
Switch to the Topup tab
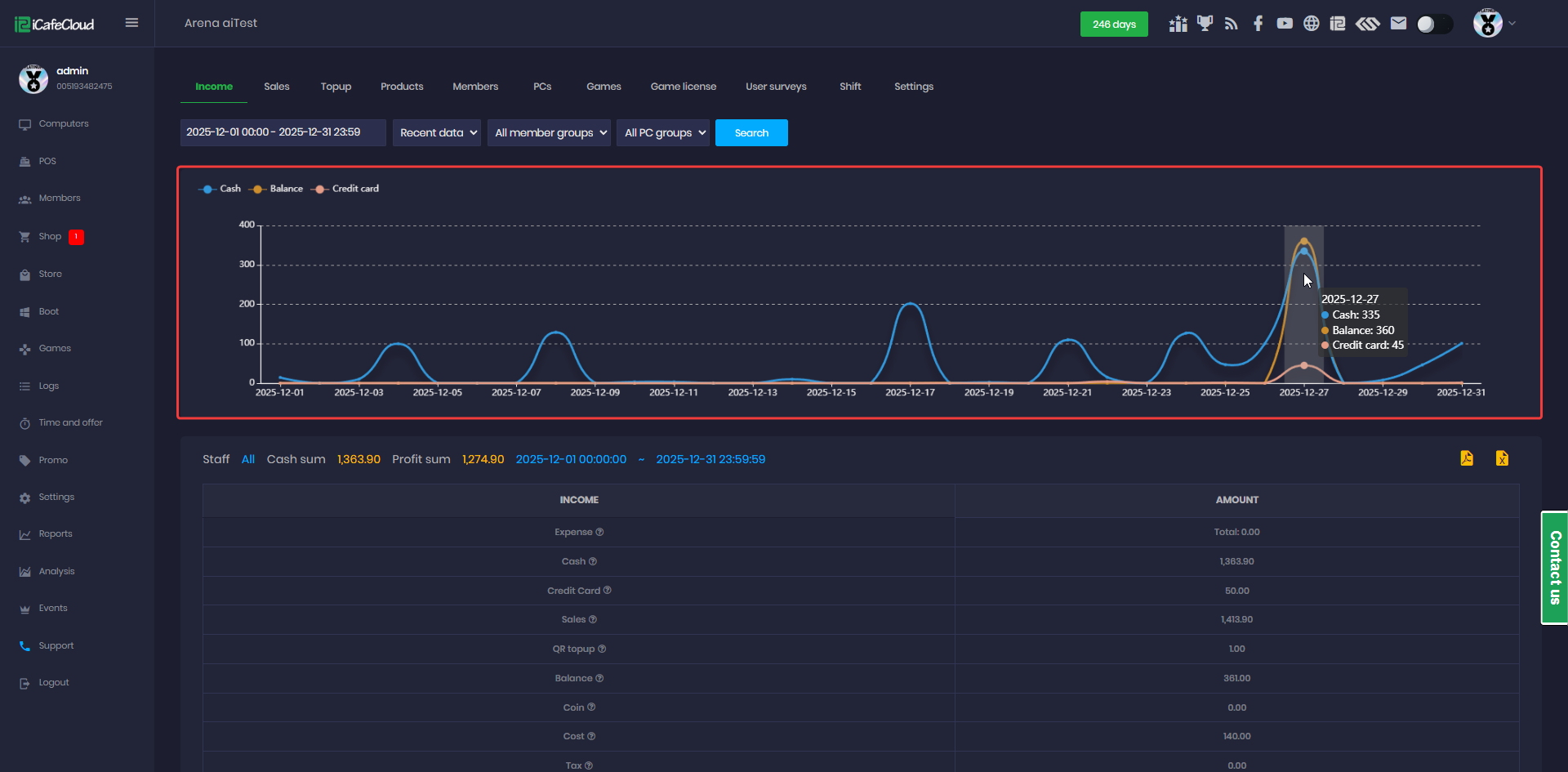(x=336, y=87)
